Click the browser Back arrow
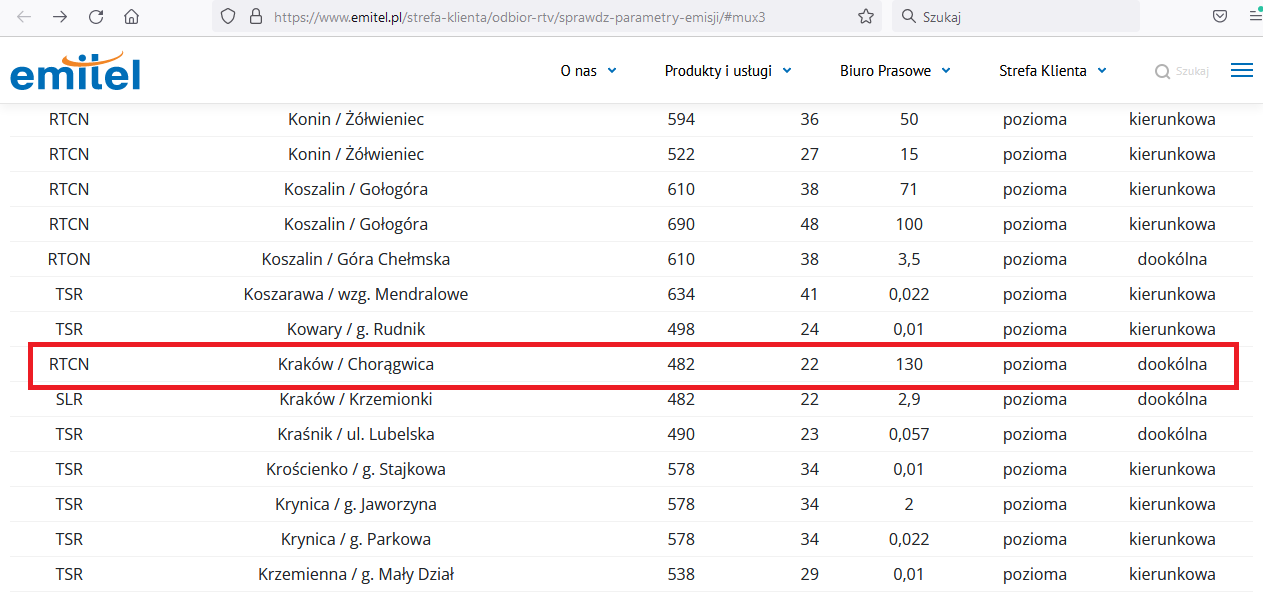Screen dimensions: 1263x597 tap(24, 17)
